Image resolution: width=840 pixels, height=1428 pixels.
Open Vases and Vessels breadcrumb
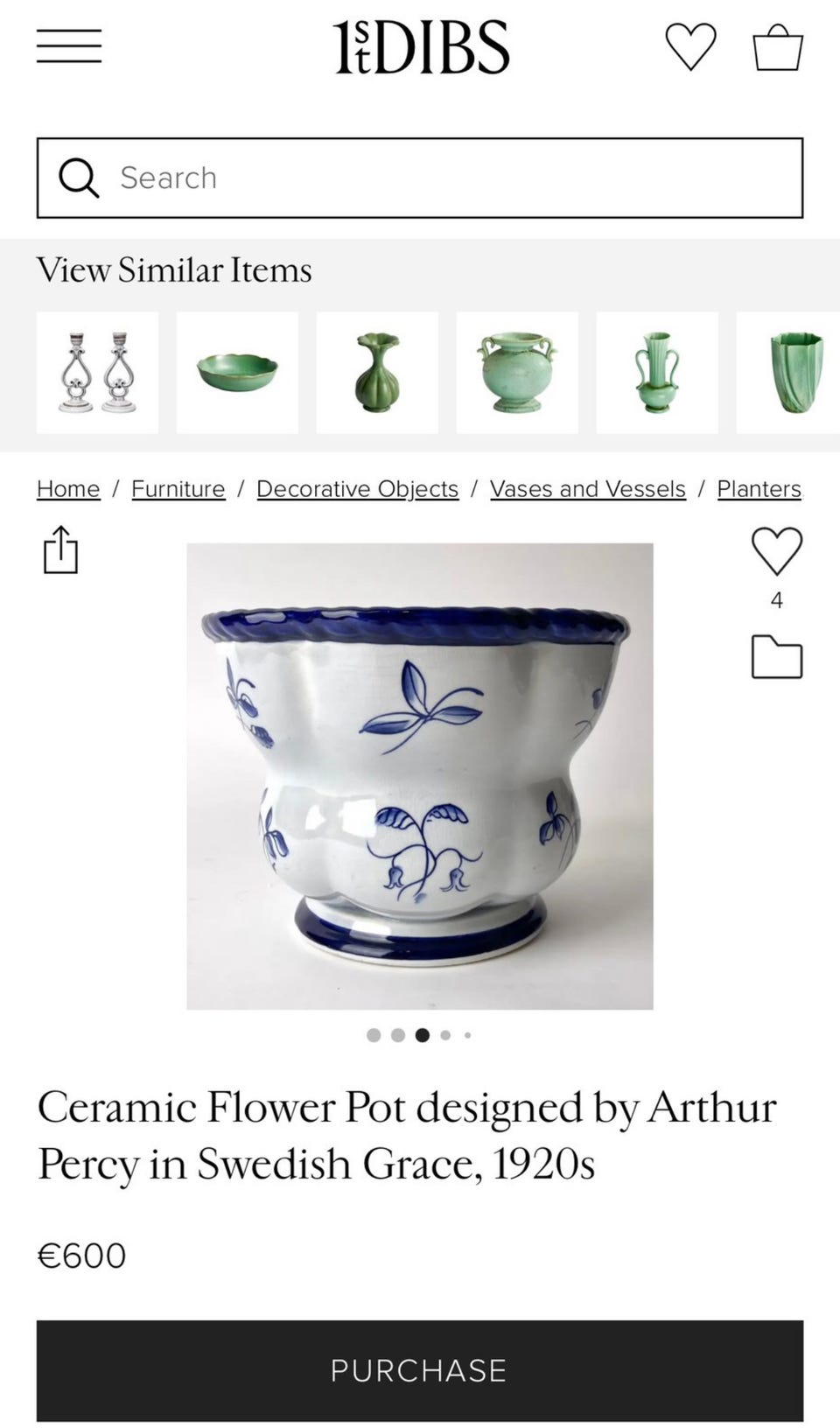pos(588,489)
